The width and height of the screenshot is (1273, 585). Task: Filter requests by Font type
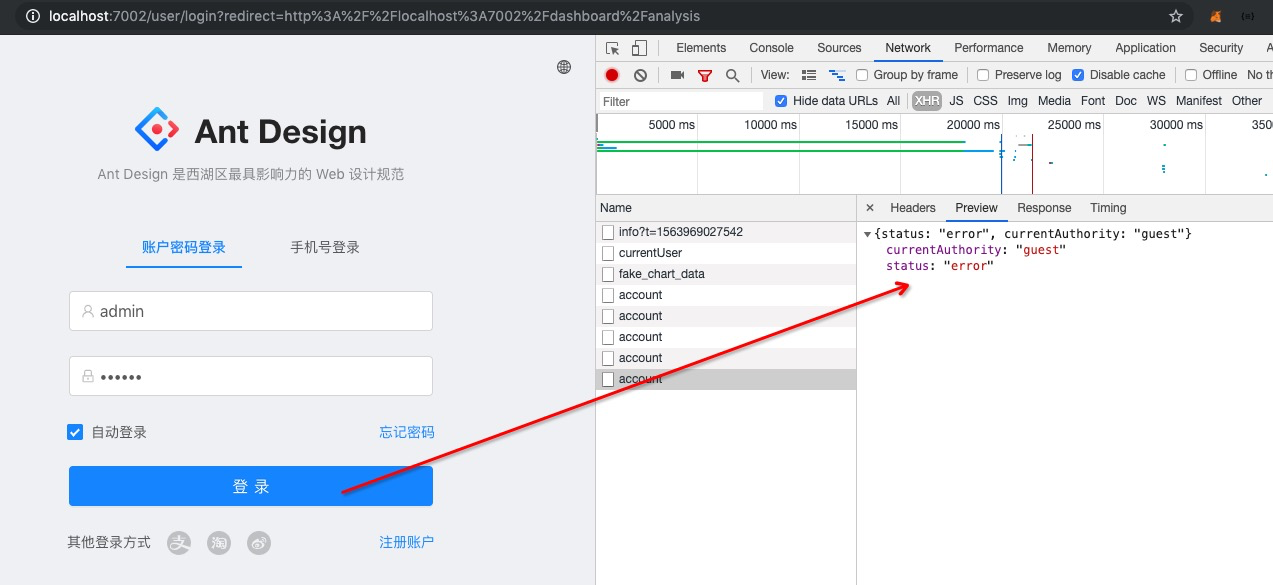pyautogui.click(x=1093, y=101)
